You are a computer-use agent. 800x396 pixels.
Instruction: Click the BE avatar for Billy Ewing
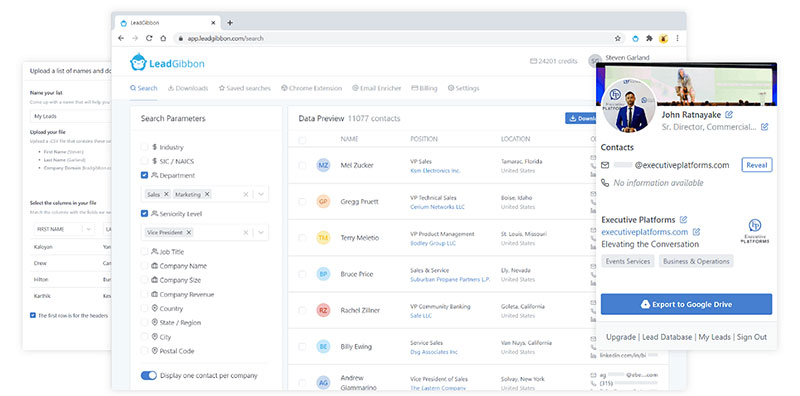[323, 346]
